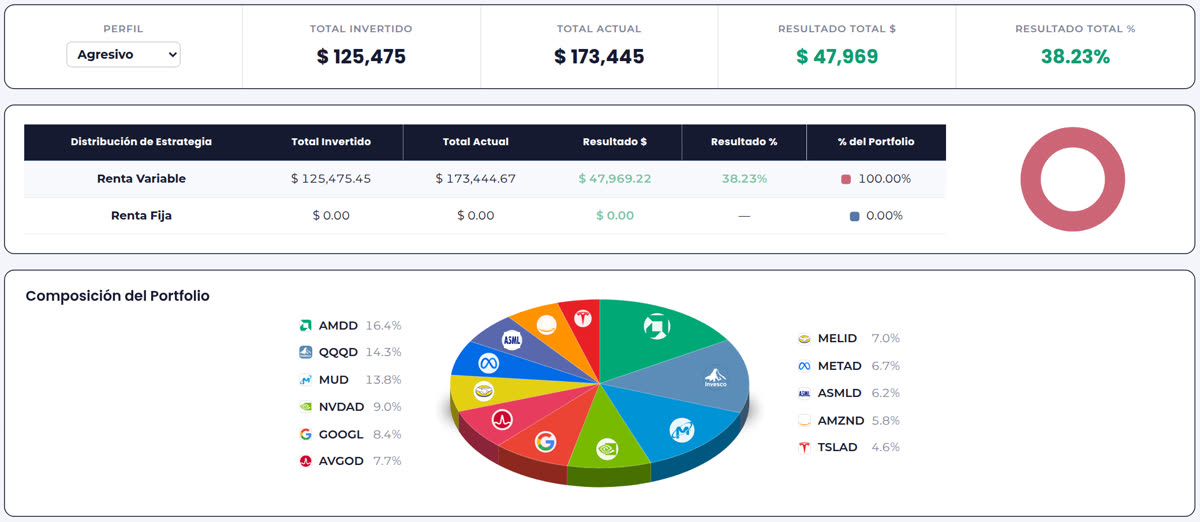Click the Micron logo on the blue pie slice
The width and height of the screenshot is (1200, 522).
(x=681, y=429)
